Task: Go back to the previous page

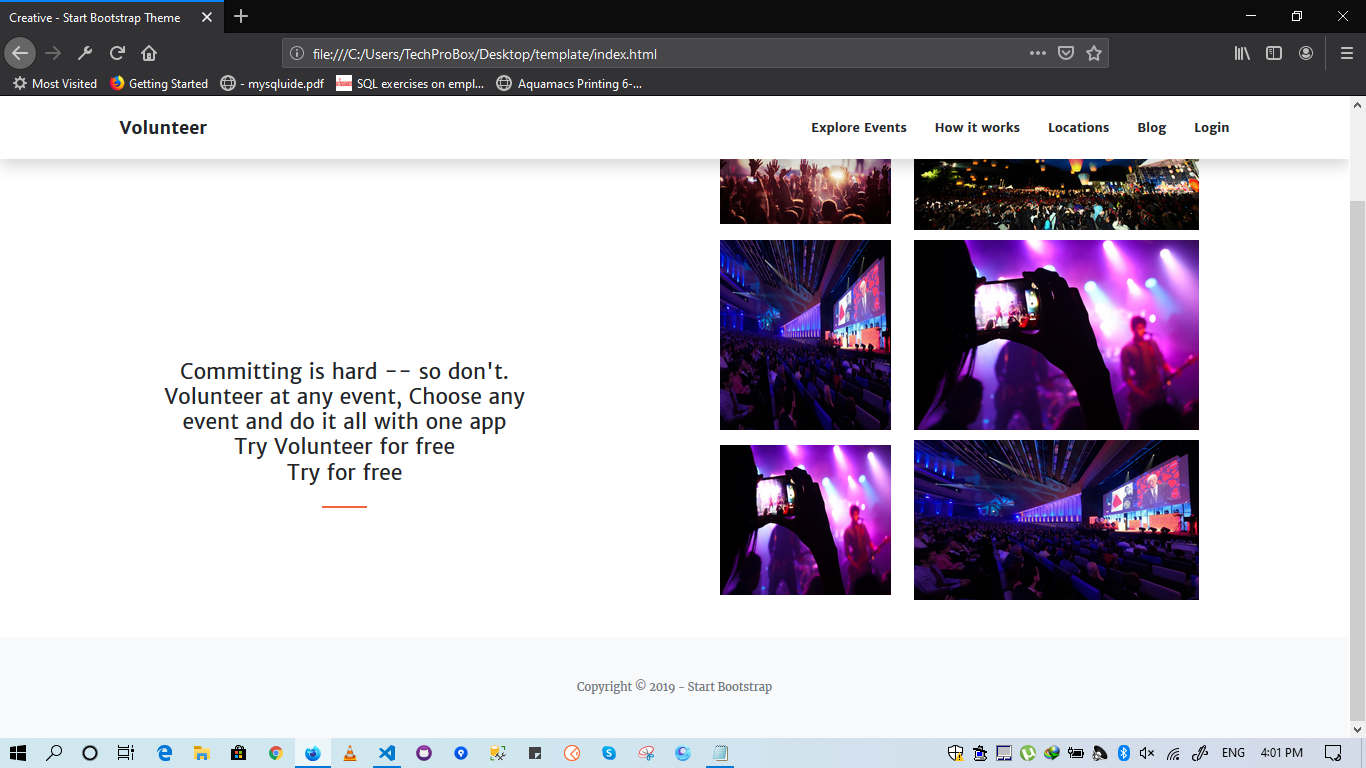Action: point(20,53)
